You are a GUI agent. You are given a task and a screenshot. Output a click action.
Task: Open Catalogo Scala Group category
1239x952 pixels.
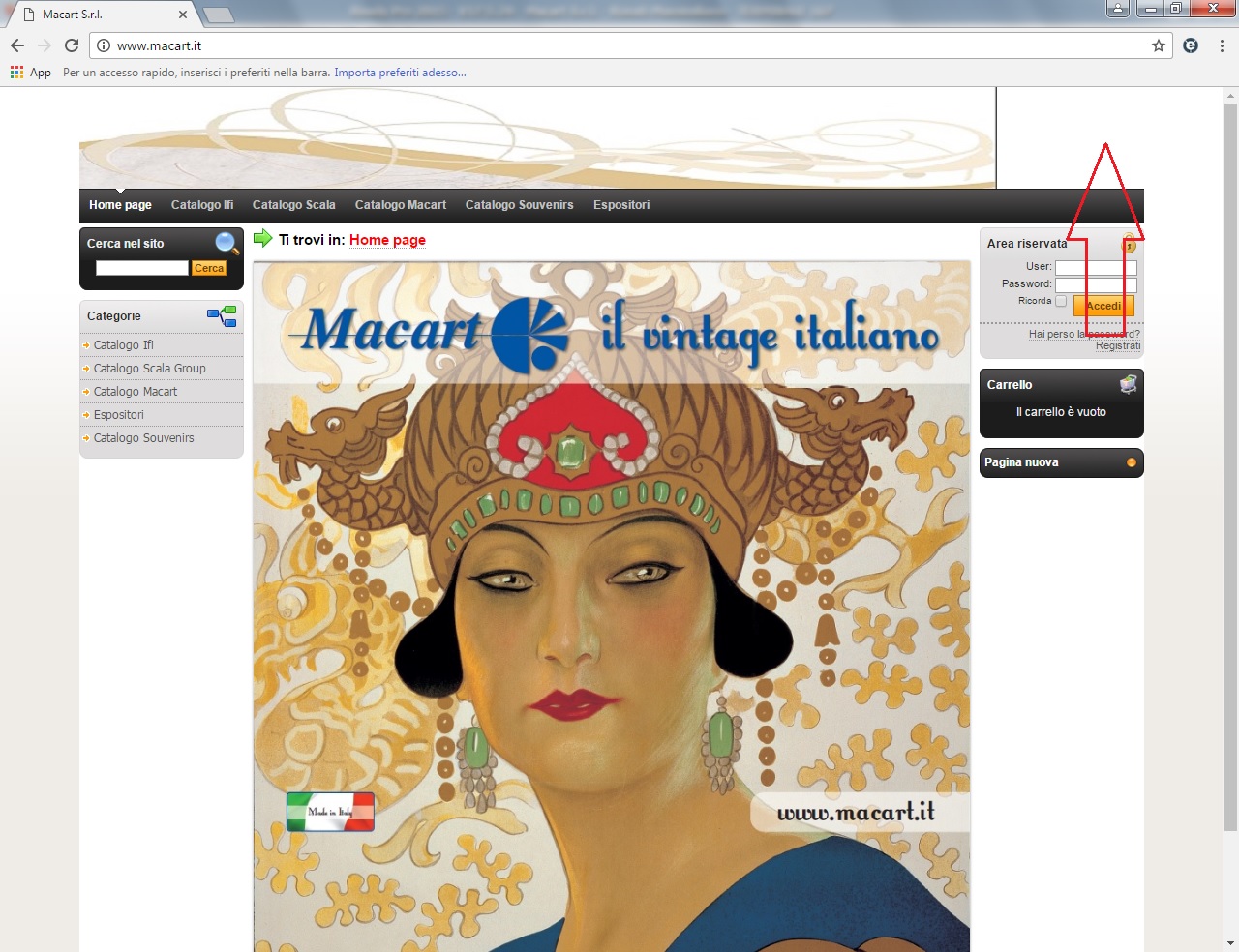coord(150,369)
